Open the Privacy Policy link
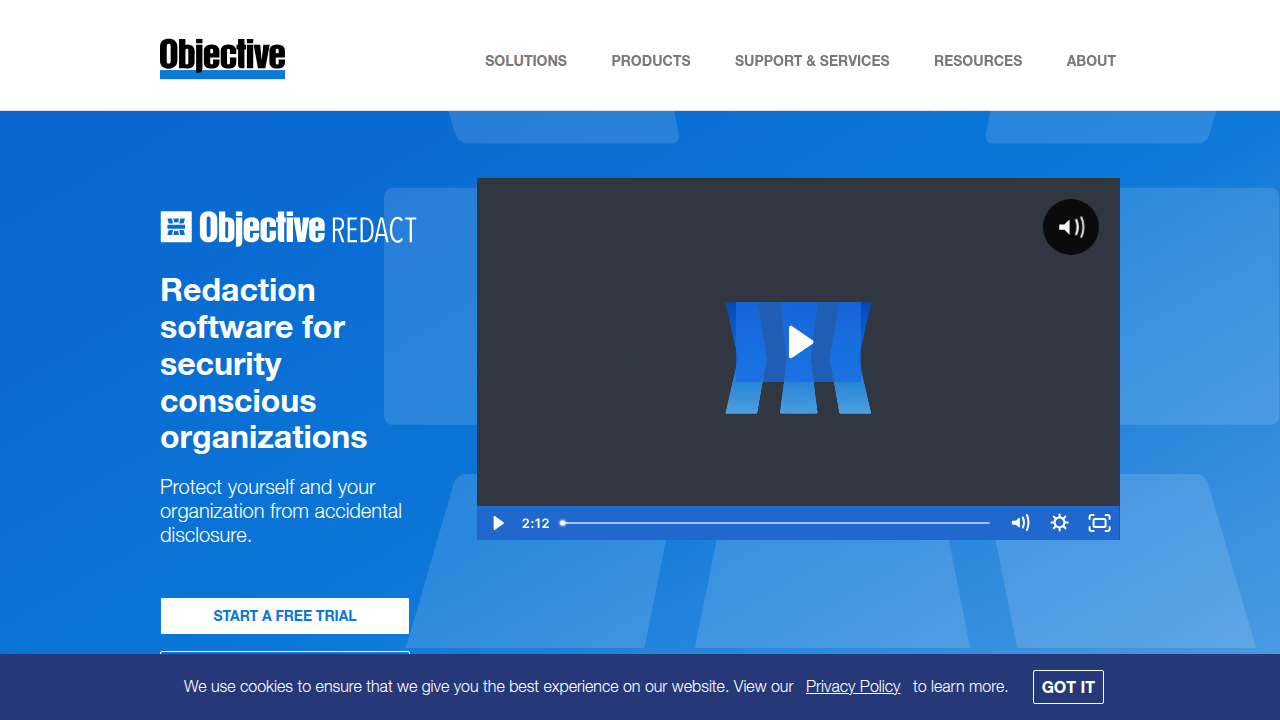Viewport: 1280px width, 720px height. point(853,687)
